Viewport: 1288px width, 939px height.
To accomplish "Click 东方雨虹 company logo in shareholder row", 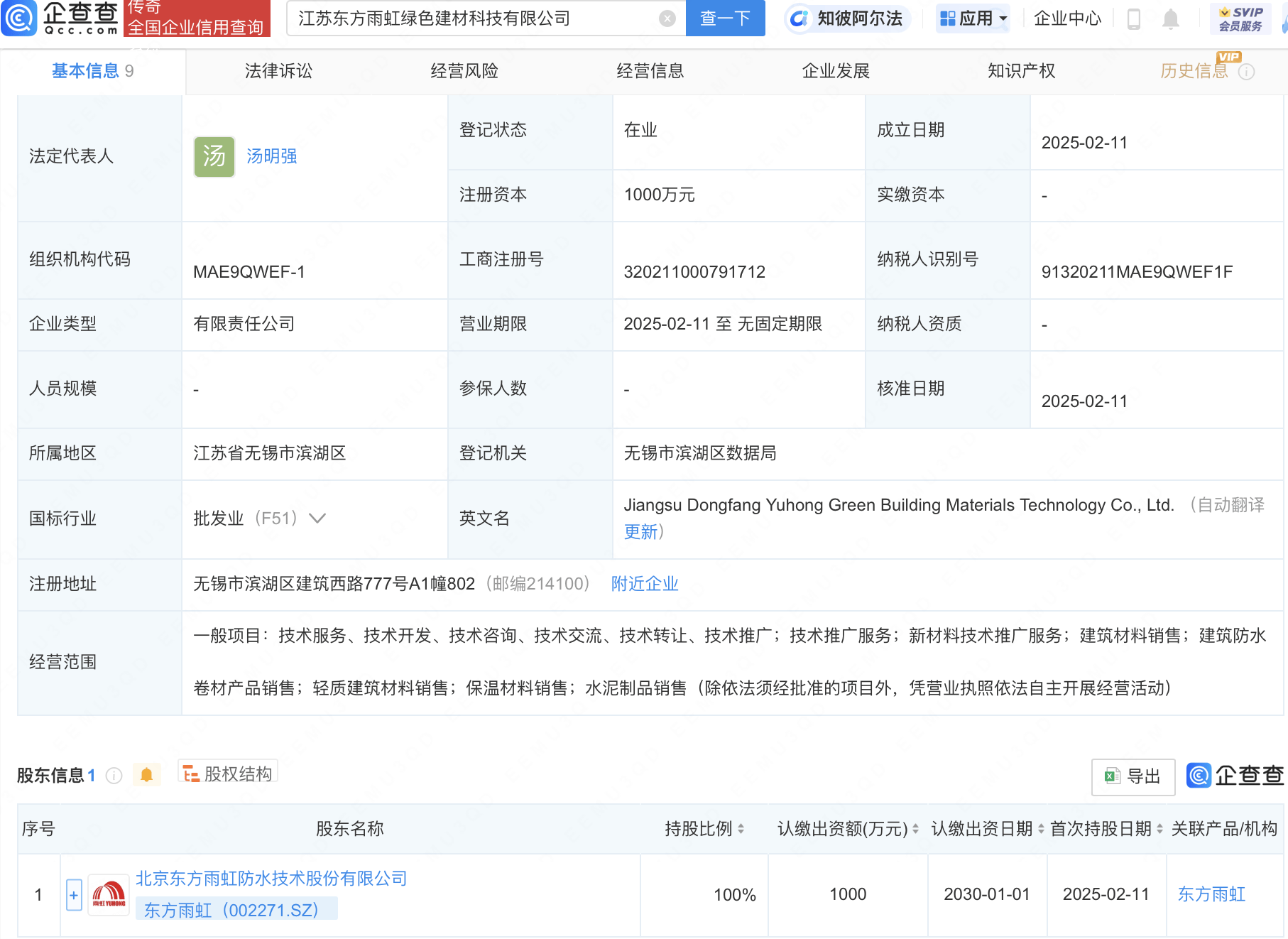I will click(109, 895).
